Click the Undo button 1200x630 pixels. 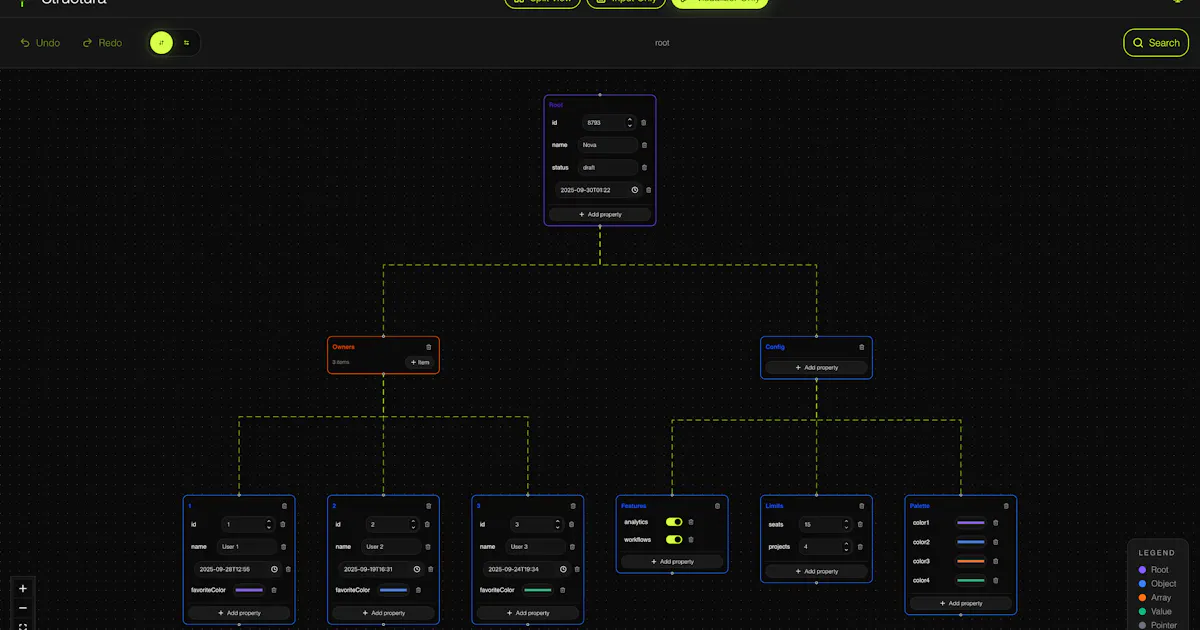point(40,43)
